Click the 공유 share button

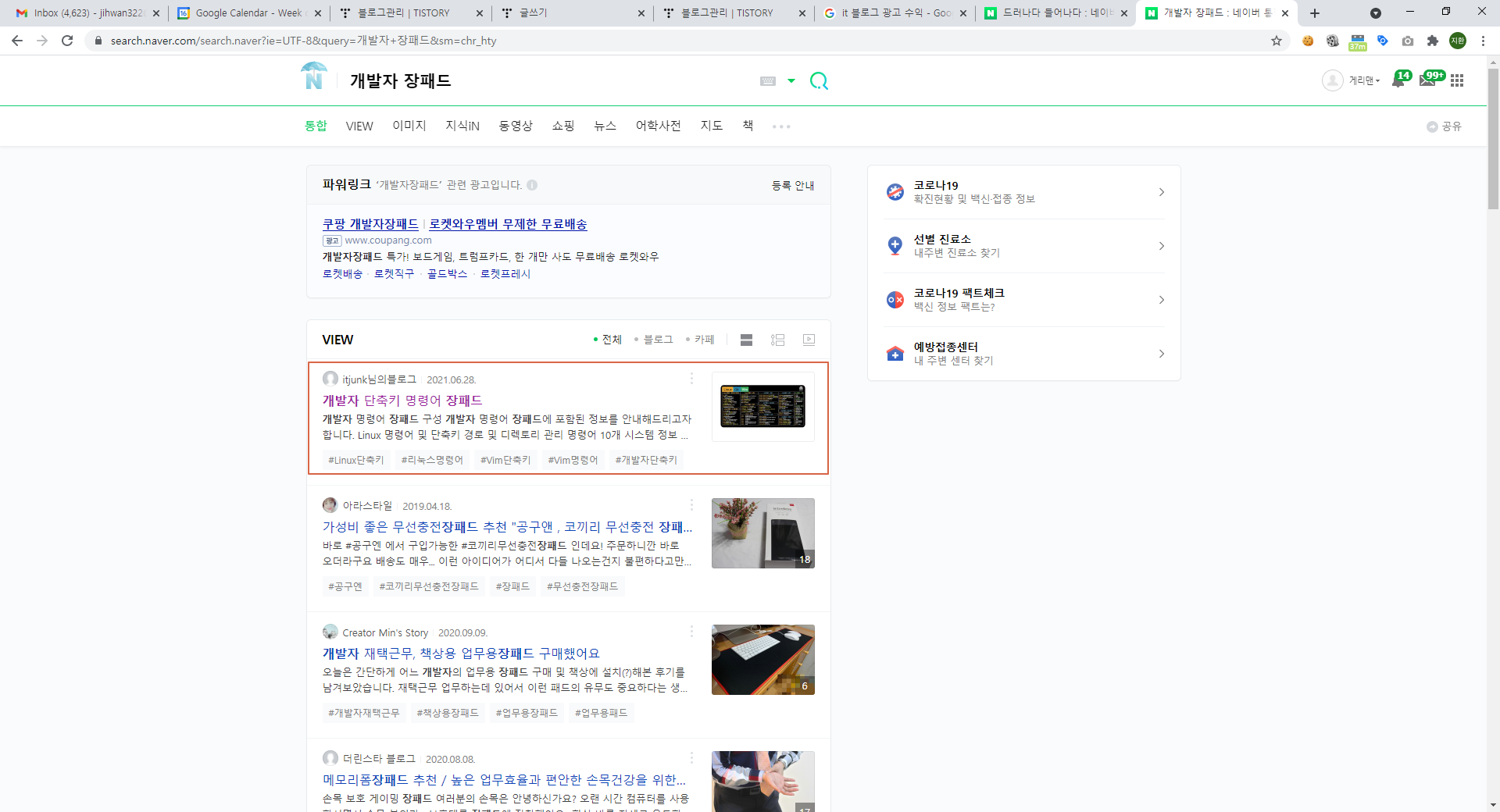tap(1444, 126)
